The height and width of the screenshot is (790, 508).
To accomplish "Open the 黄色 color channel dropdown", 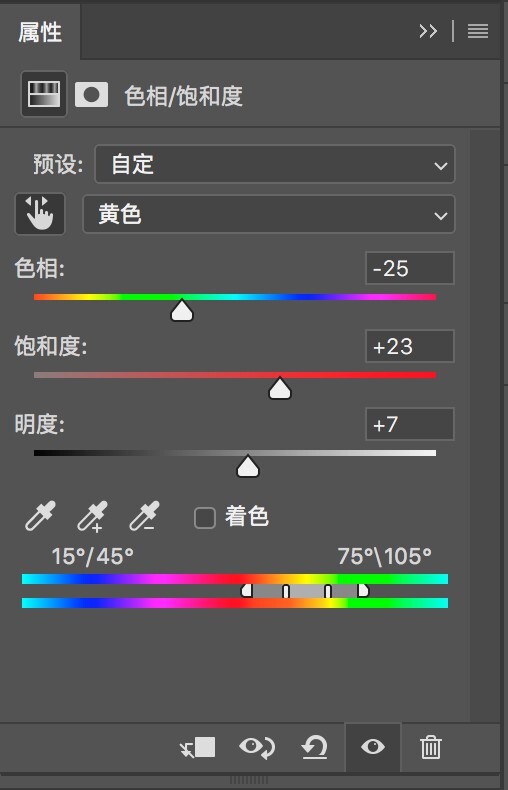I will (269, 214).
